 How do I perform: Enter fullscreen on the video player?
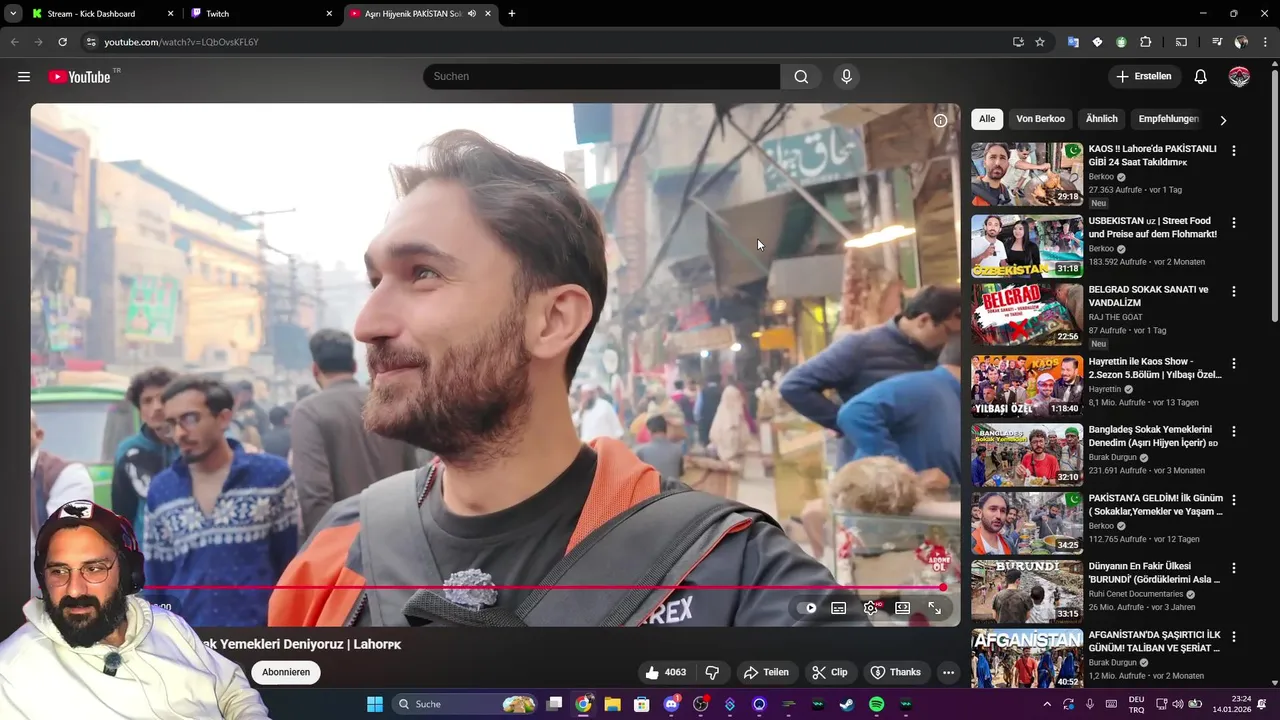pyautogui.click(x=935, y=608)
